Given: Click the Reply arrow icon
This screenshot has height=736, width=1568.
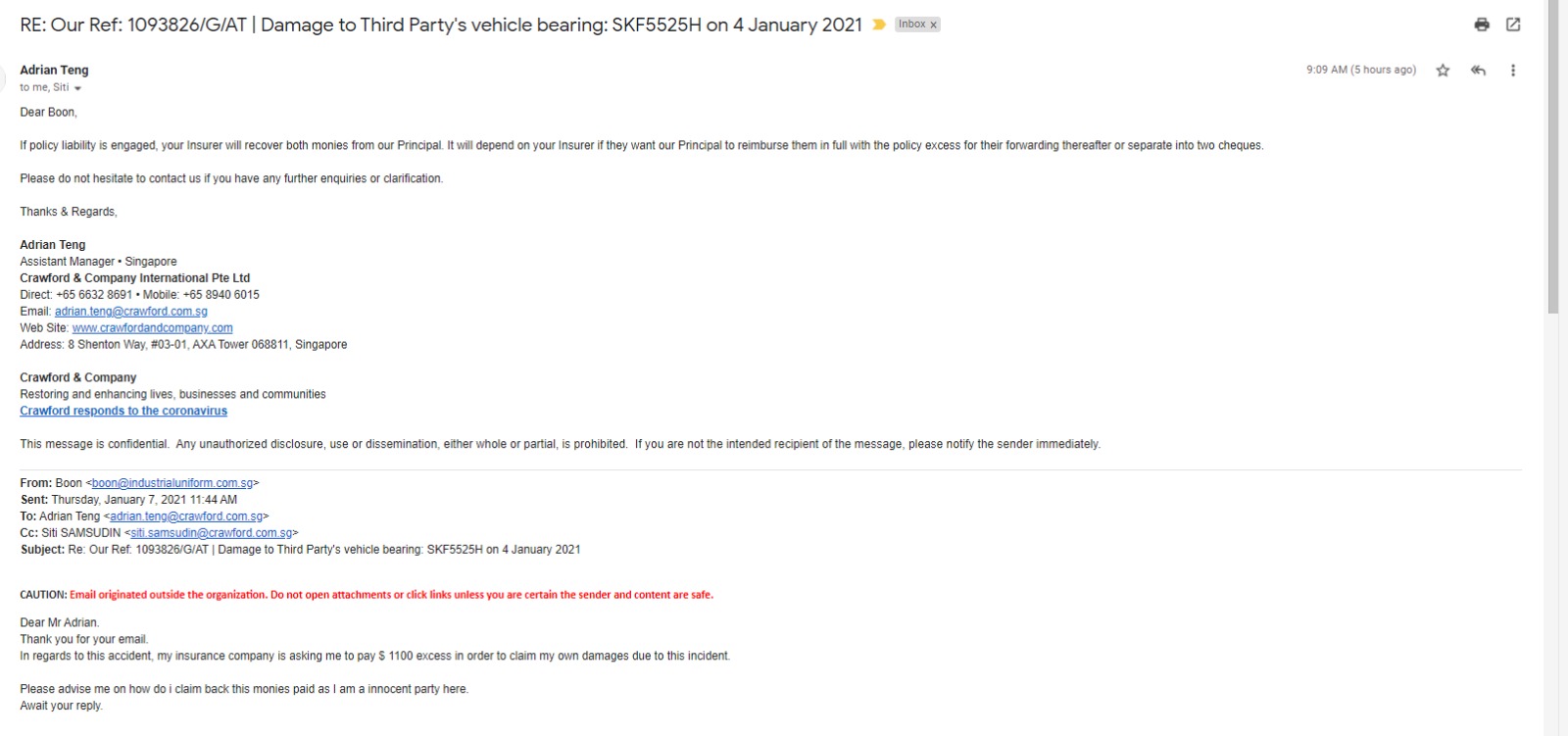Looking at the screenshot, I should (1478, 71).
